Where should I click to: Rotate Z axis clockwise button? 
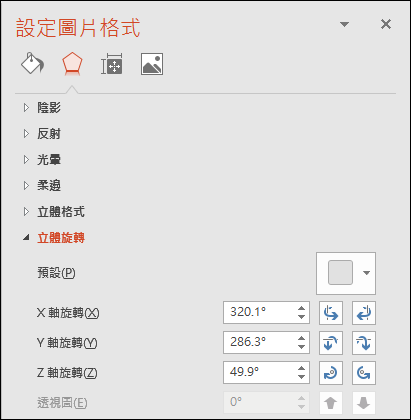tap(331, 373)
